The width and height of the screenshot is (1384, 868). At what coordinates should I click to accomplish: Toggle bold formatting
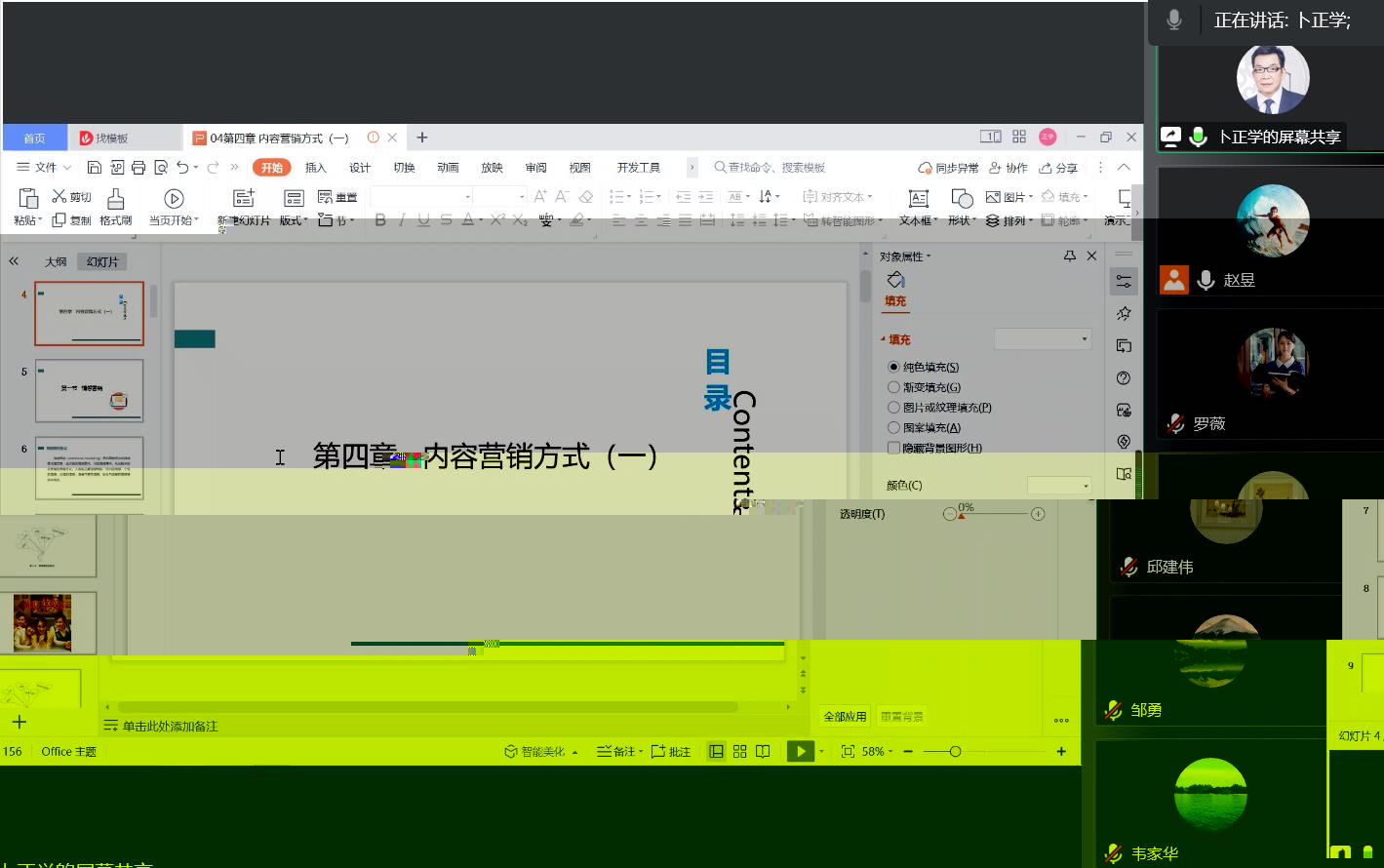(x=380, y=220)
